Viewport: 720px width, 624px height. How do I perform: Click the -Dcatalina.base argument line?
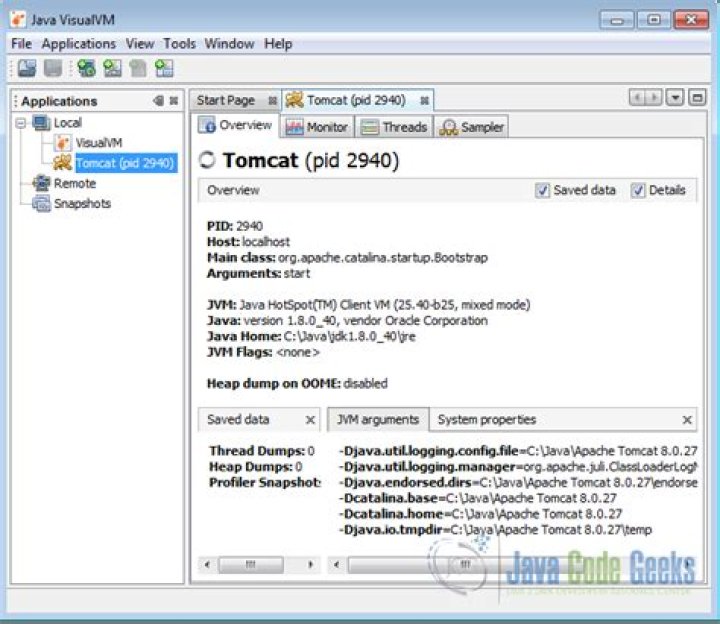coord(477,498)
